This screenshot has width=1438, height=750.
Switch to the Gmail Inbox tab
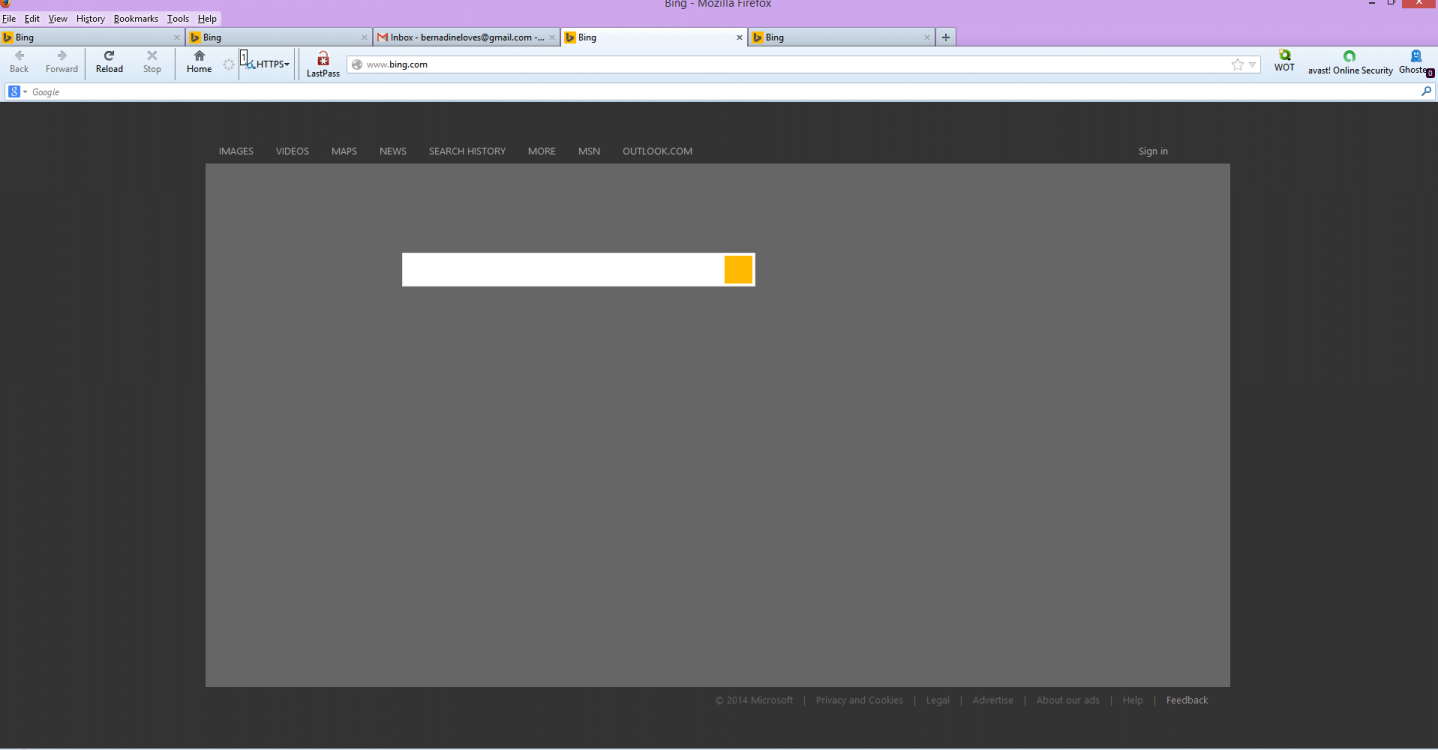(x=464, y=38)
